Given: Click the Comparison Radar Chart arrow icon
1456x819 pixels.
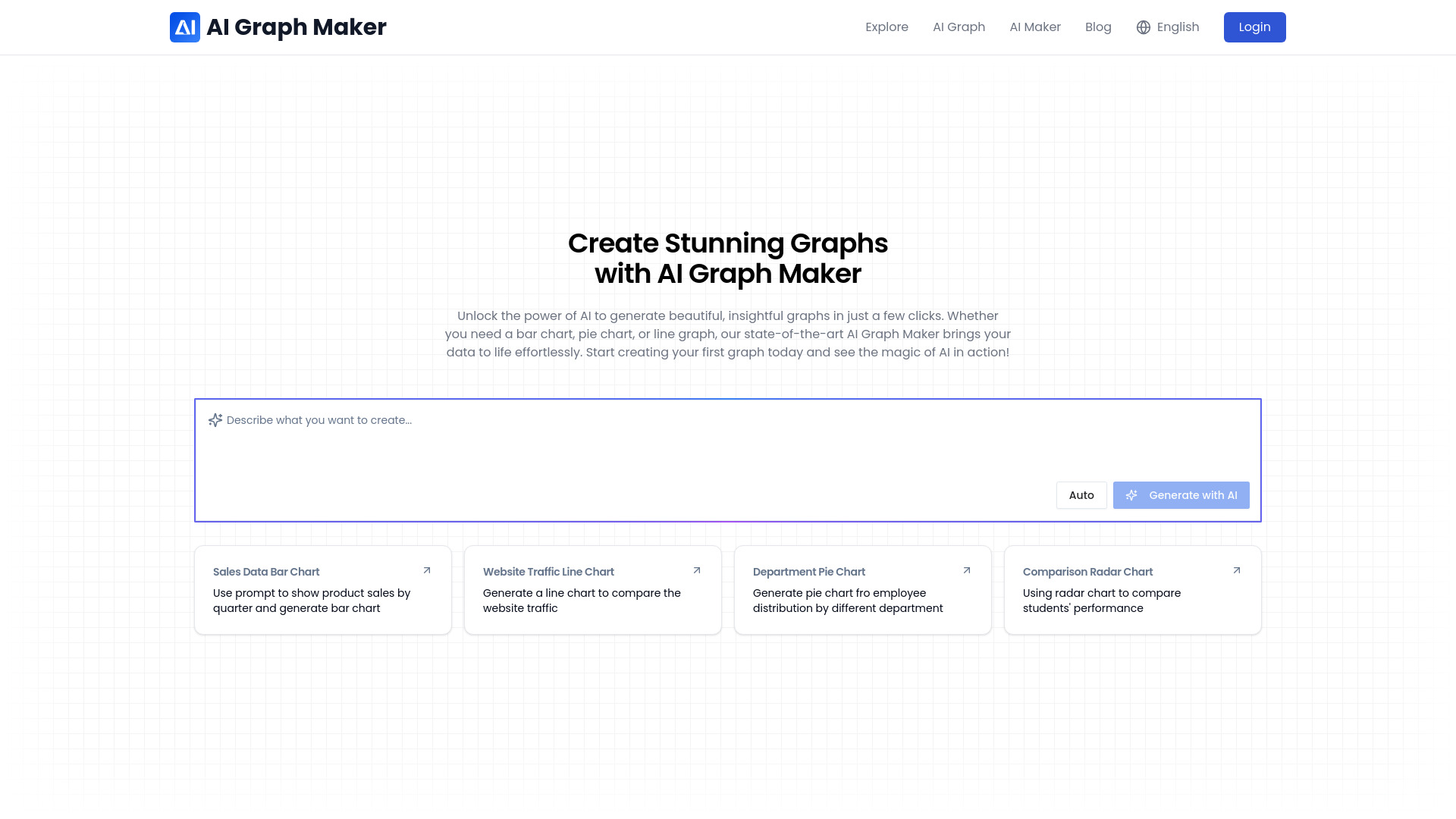Looking at the screenshot, I should coord(1237,571).
